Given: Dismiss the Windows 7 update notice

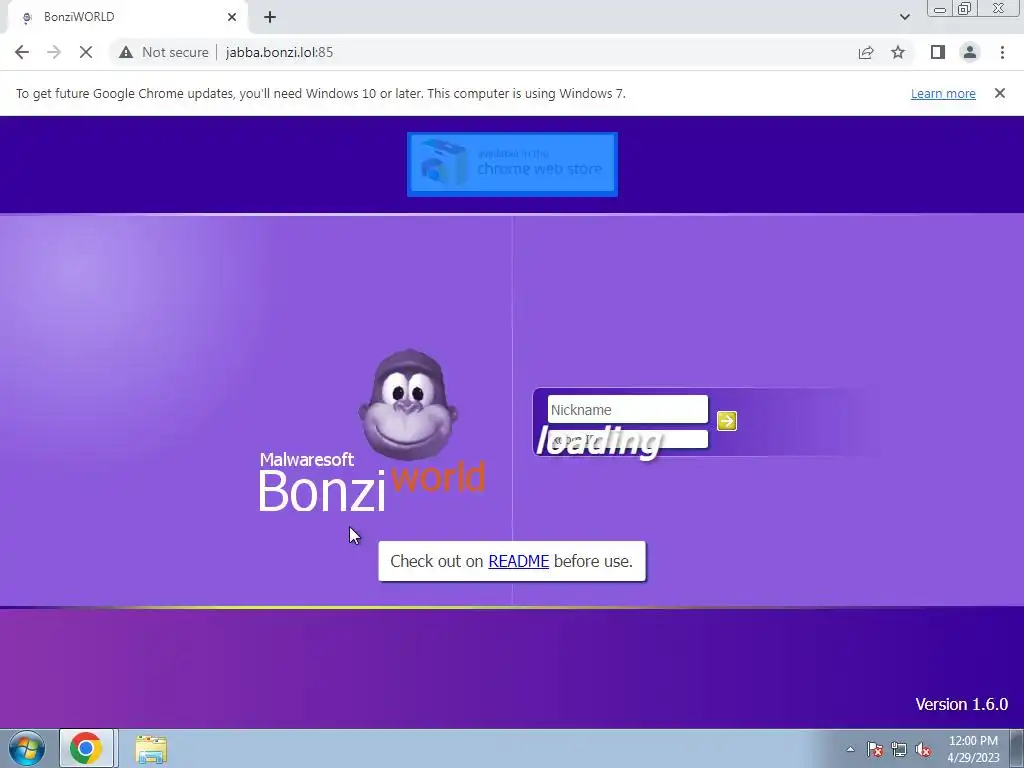Looking at the screenshot, I should 999,93.
